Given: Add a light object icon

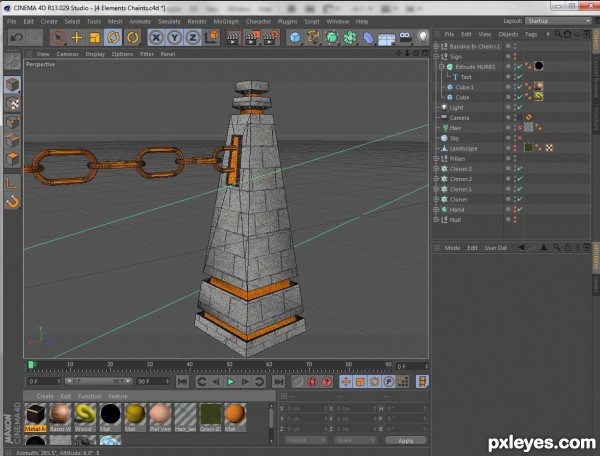Looking at the screenshot, I should pos(422,37).
